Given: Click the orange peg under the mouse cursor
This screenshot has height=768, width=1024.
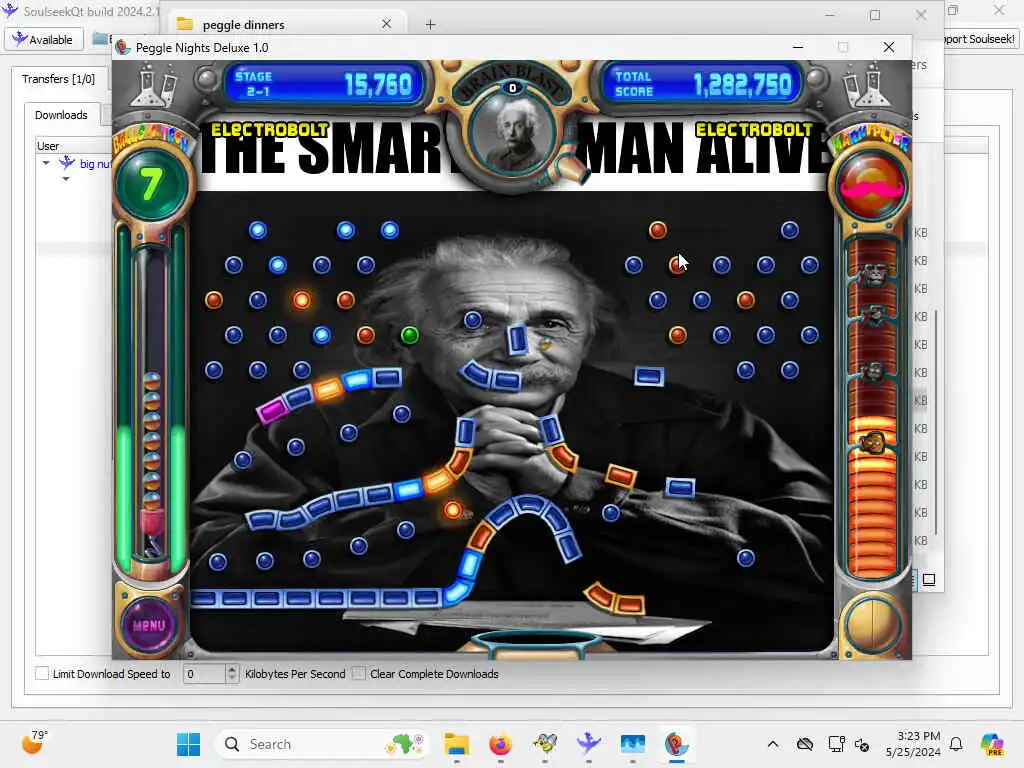Looking at the screenshot, I should point(677,265).
